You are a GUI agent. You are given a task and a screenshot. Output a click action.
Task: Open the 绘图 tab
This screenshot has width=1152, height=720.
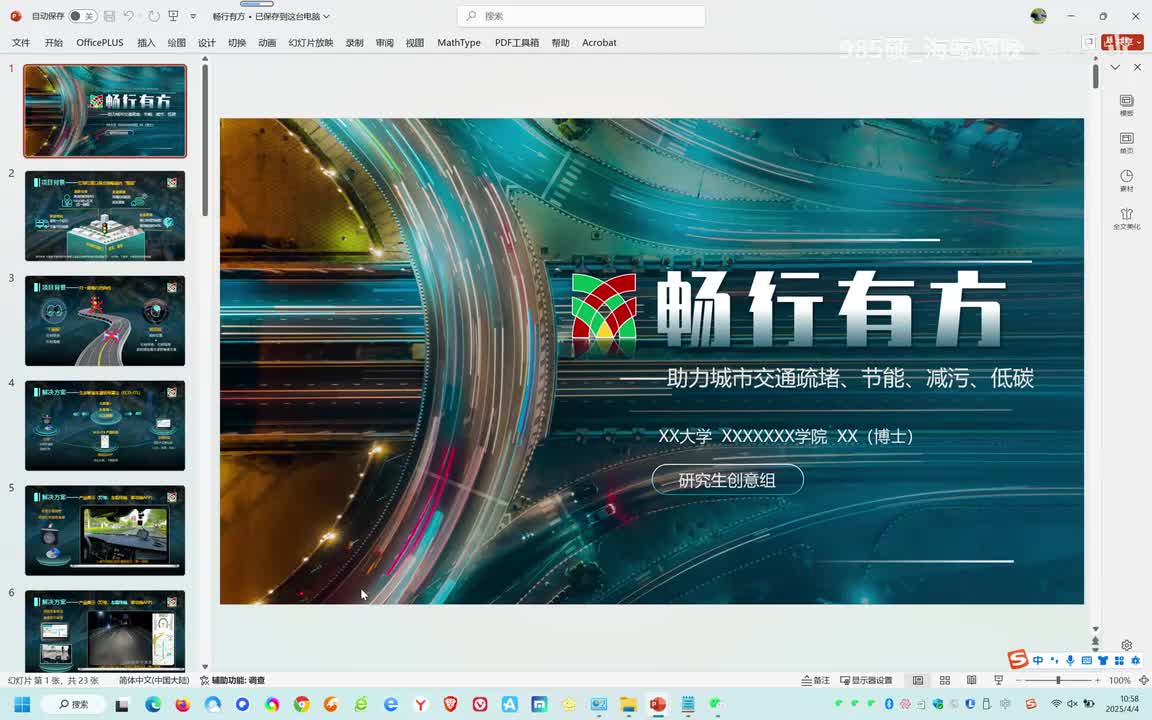176,43
